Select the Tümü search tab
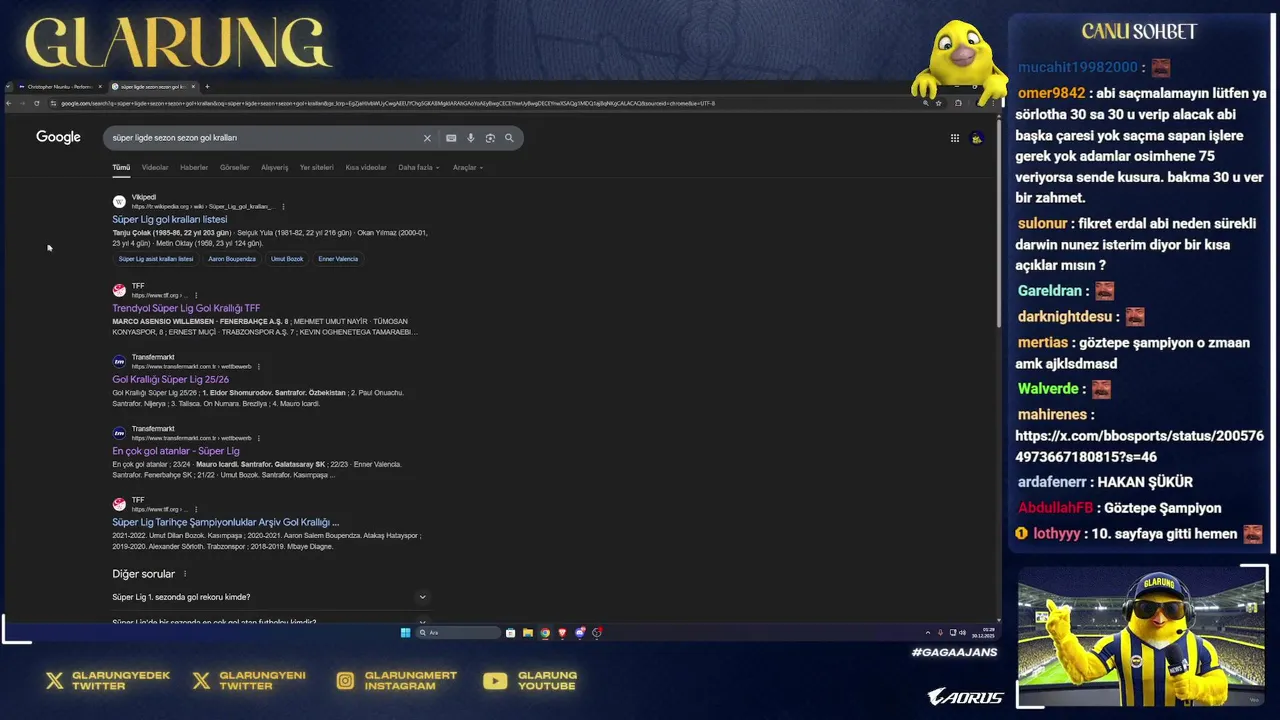Viewport: 1280px width, 720px height. pyautogui.click(x=121, y=167)
